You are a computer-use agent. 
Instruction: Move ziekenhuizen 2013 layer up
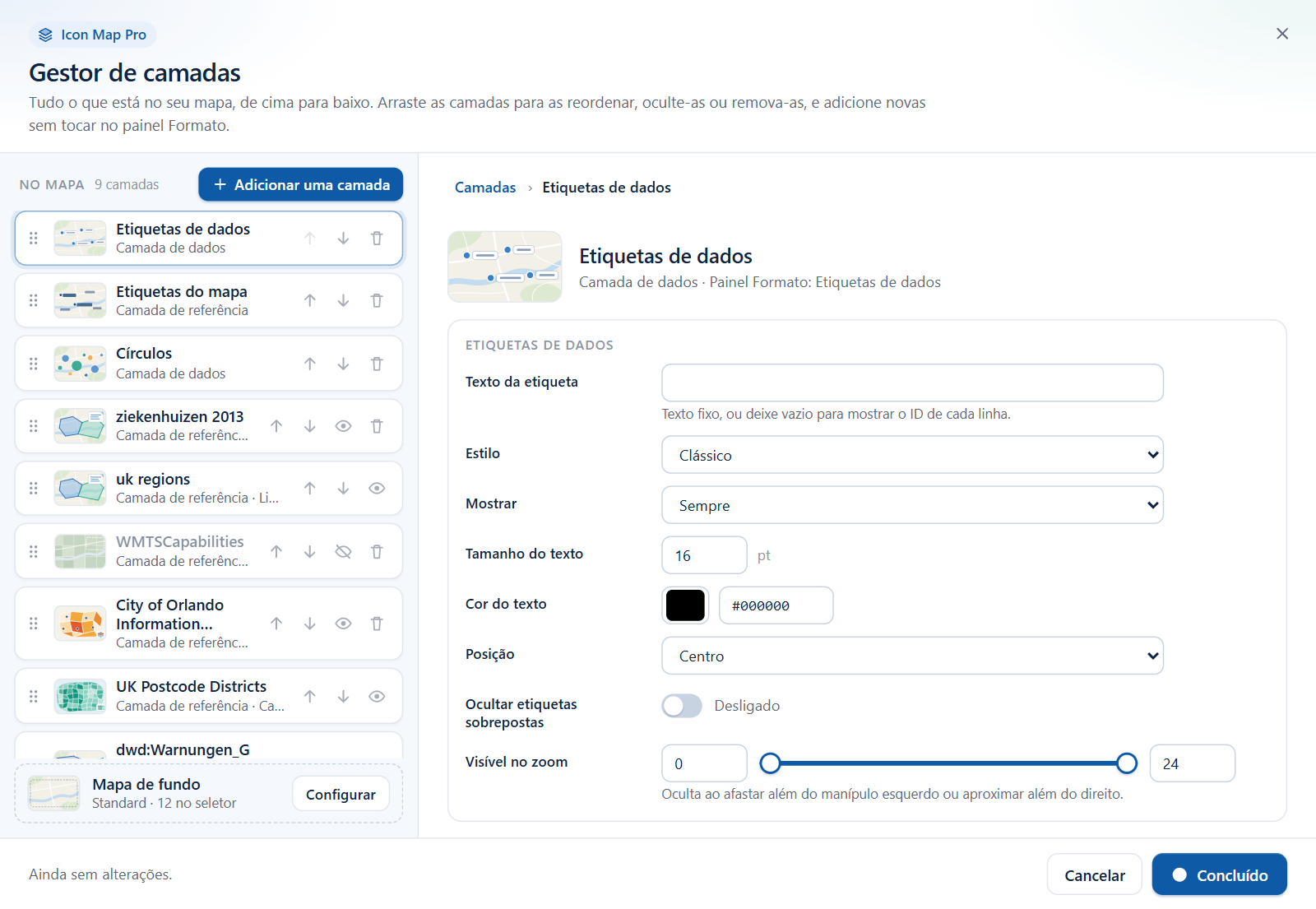point(276,426)
